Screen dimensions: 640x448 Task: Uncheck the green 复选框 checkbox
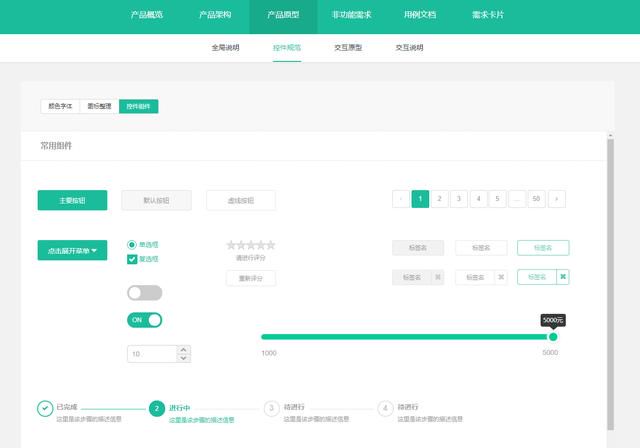pos(132,259)
